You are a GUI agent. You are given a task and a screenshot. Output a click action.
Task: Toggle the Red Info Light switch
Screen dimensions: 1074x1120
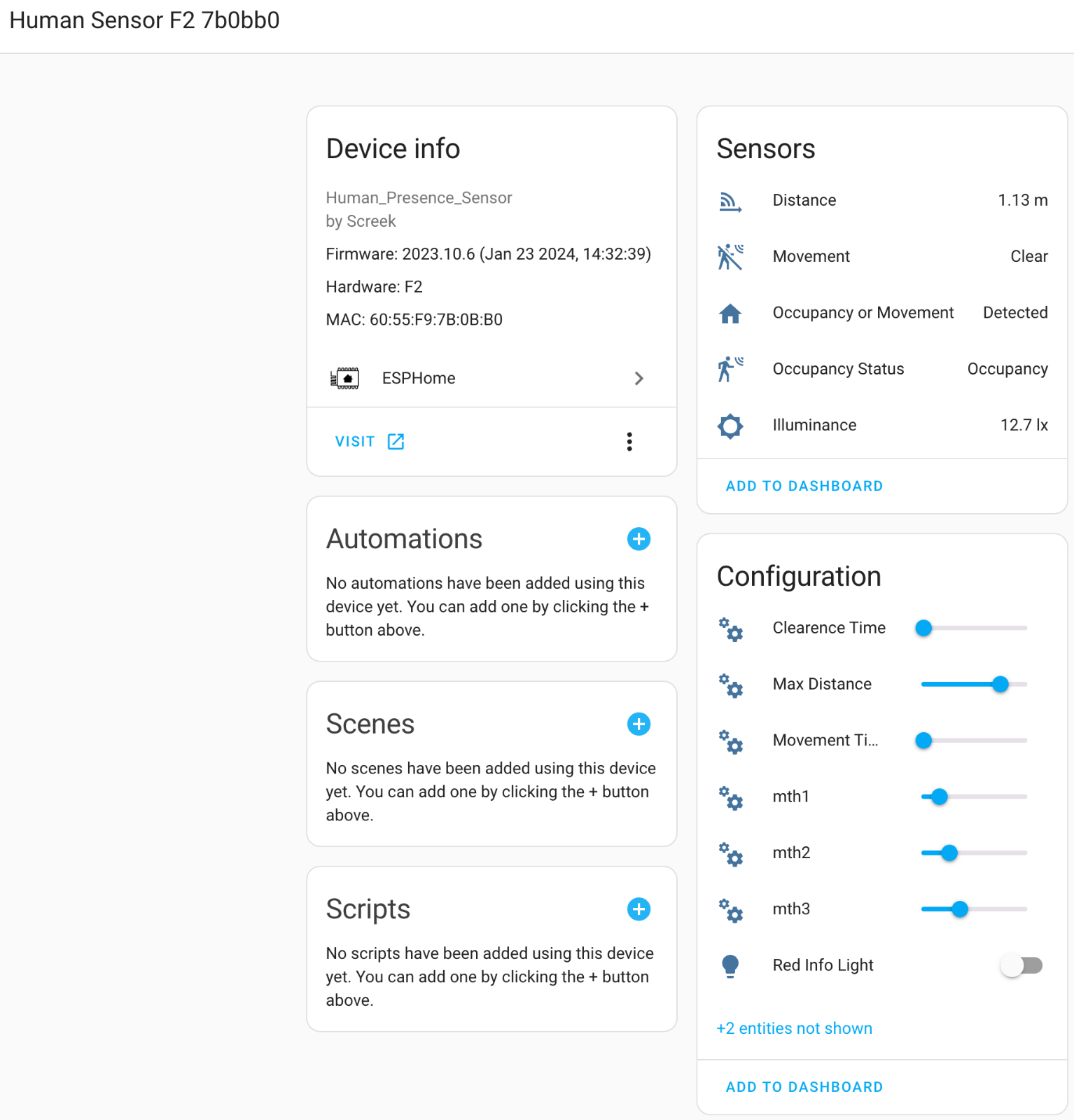1022,966
